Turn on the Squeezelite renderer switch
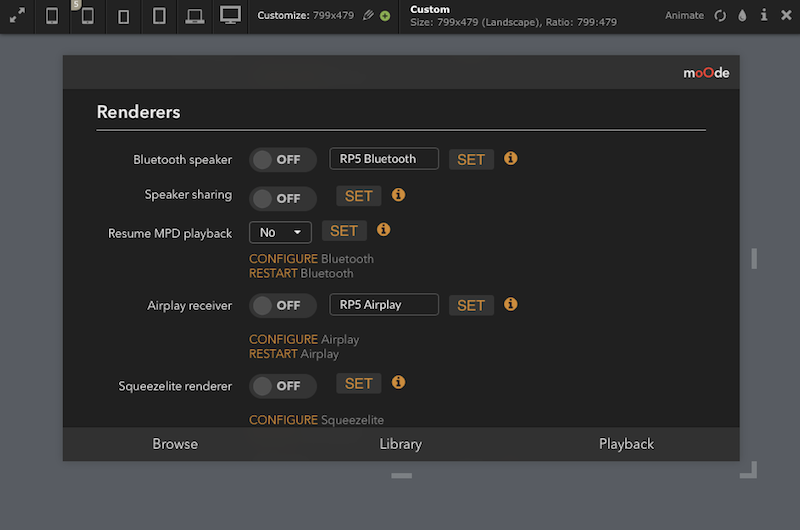The width and height of the screenshot is (800, 530). [283, 386]
